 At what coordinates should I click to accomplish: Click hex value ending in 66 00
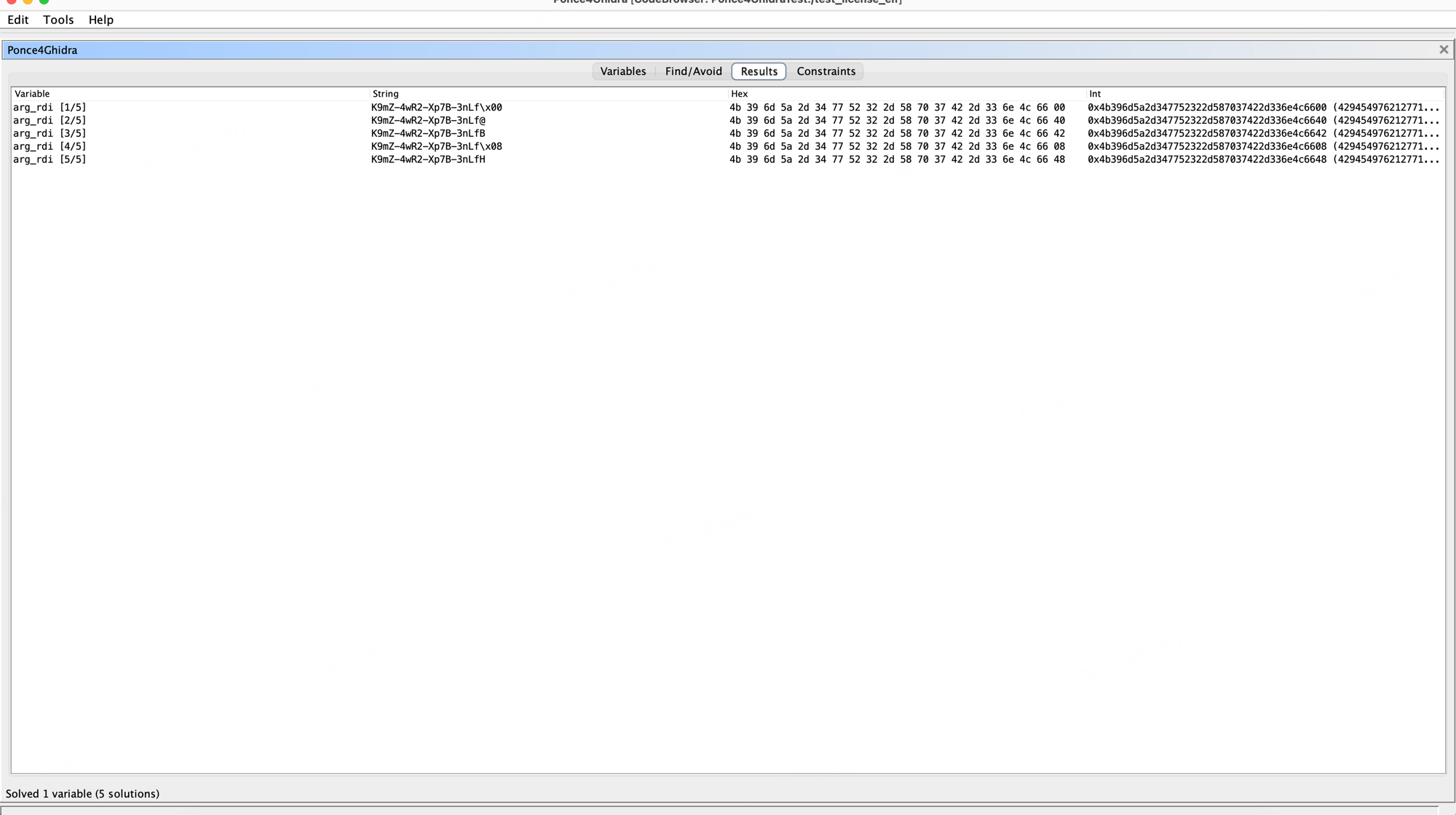897,108
